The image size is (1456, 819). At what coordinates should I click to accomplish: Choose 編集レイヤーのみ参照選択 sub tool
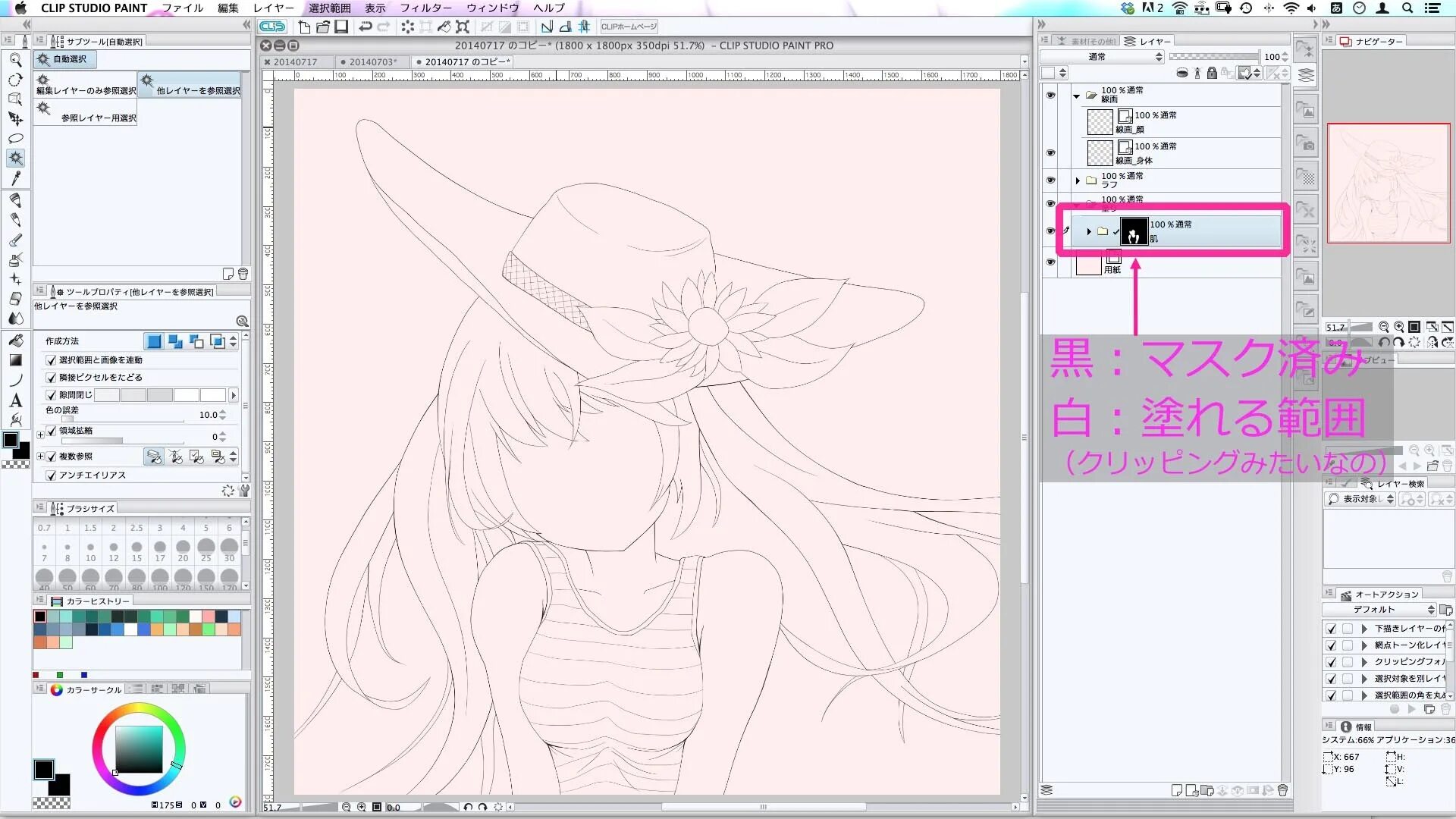coord(86,85)
